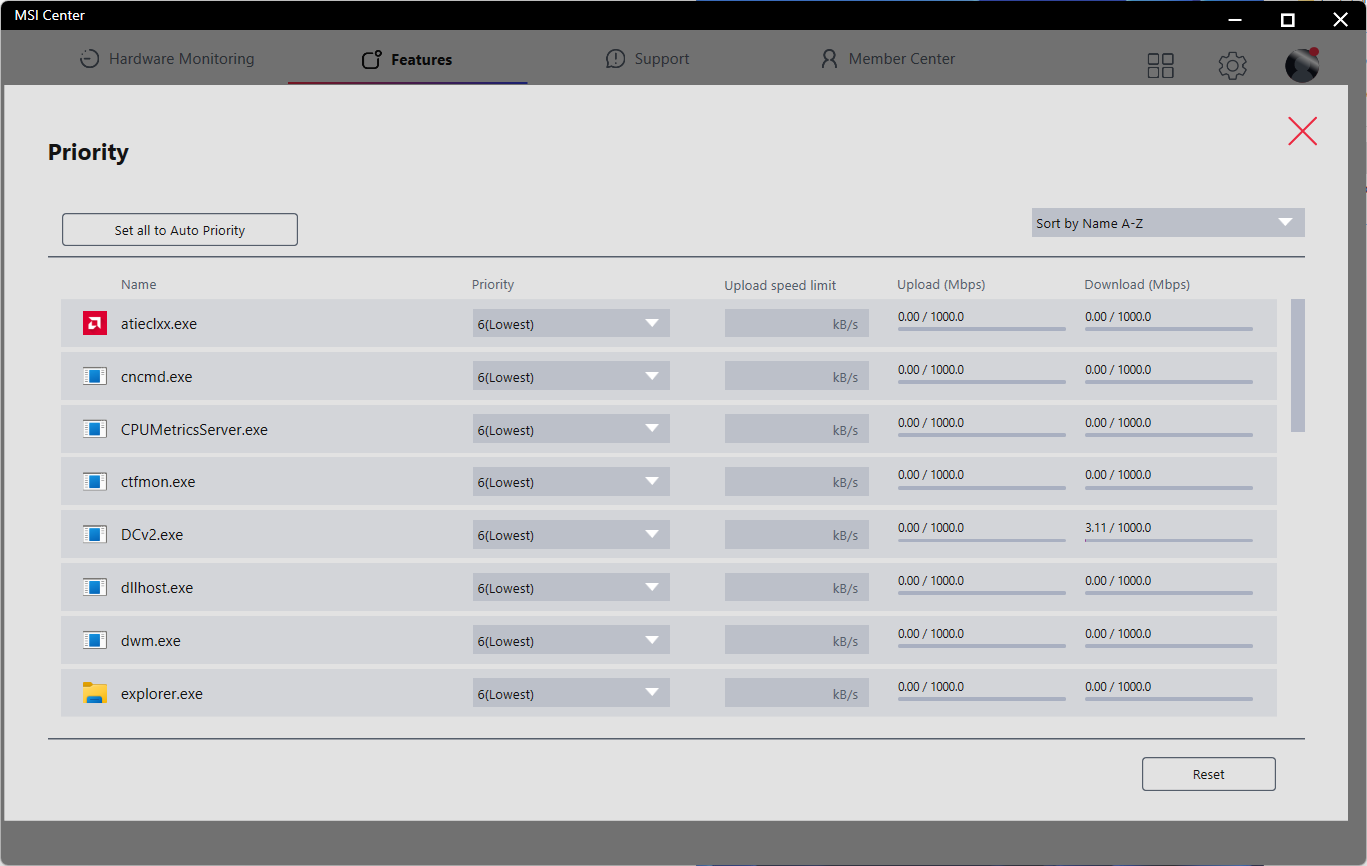
Task: Click the Upload (Mbps) column header
Action: click(x=941, y=284)
